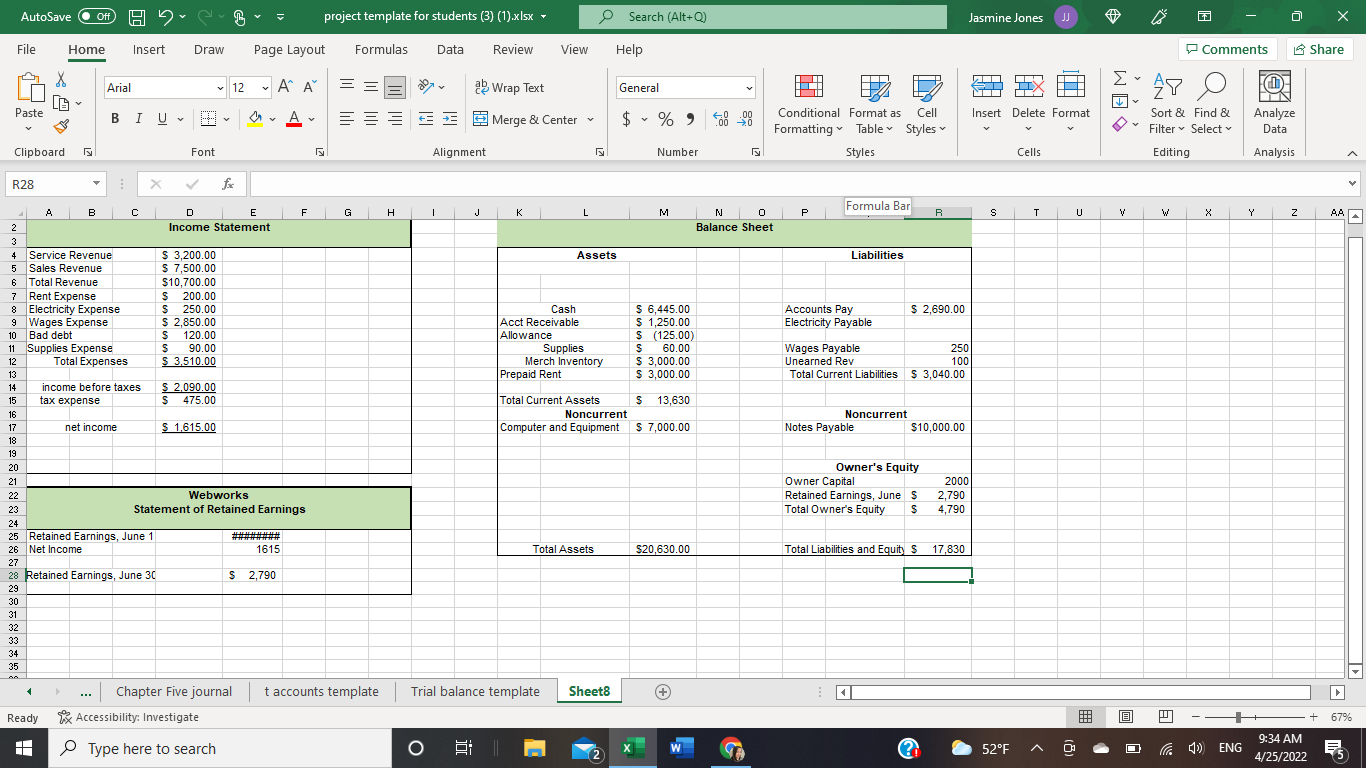Toggle Bold formatting

[114, 118]
